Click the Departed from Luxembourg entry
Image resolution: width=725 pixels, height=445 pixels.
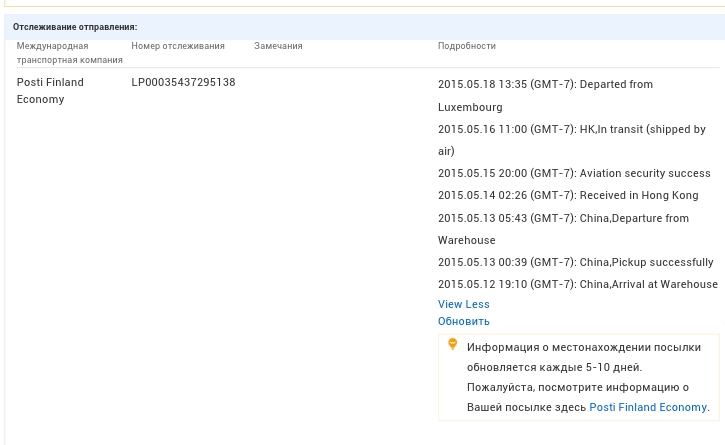point(545,96)
